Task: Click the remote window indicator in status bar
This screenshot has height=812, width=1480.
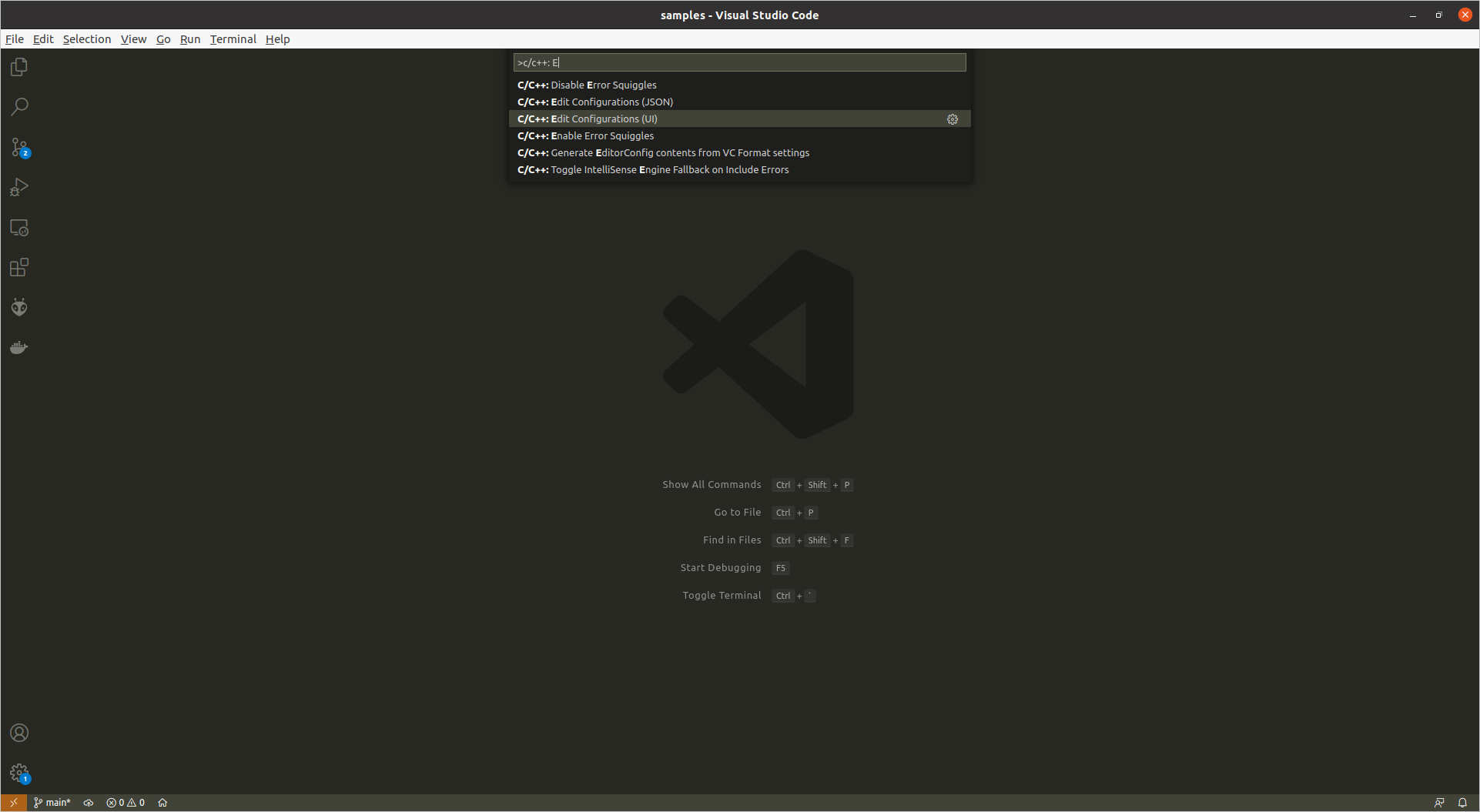Action: tap(13, 803)
